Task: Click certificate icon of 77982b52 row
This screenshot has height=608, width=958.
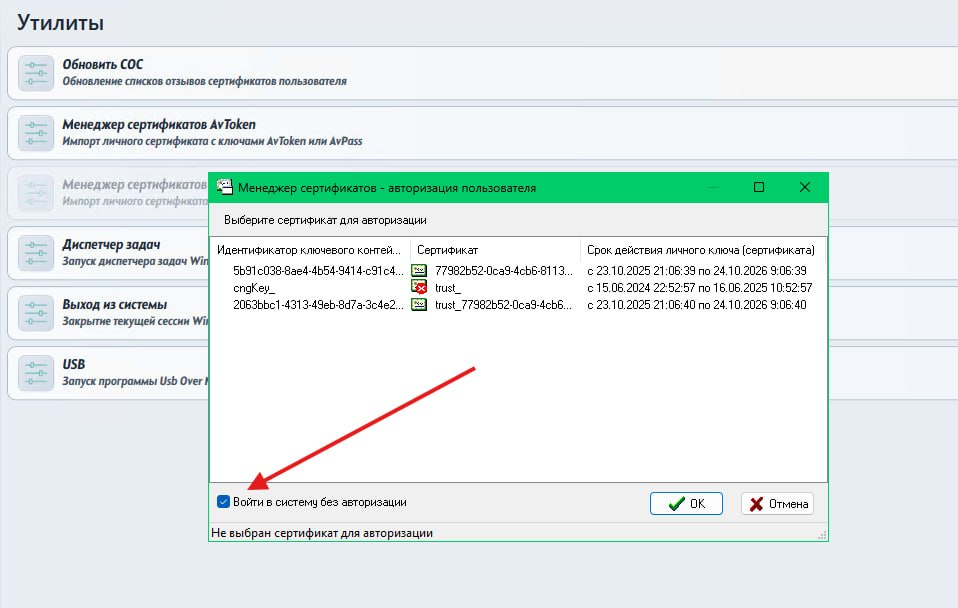Action: tap(420, 271)
